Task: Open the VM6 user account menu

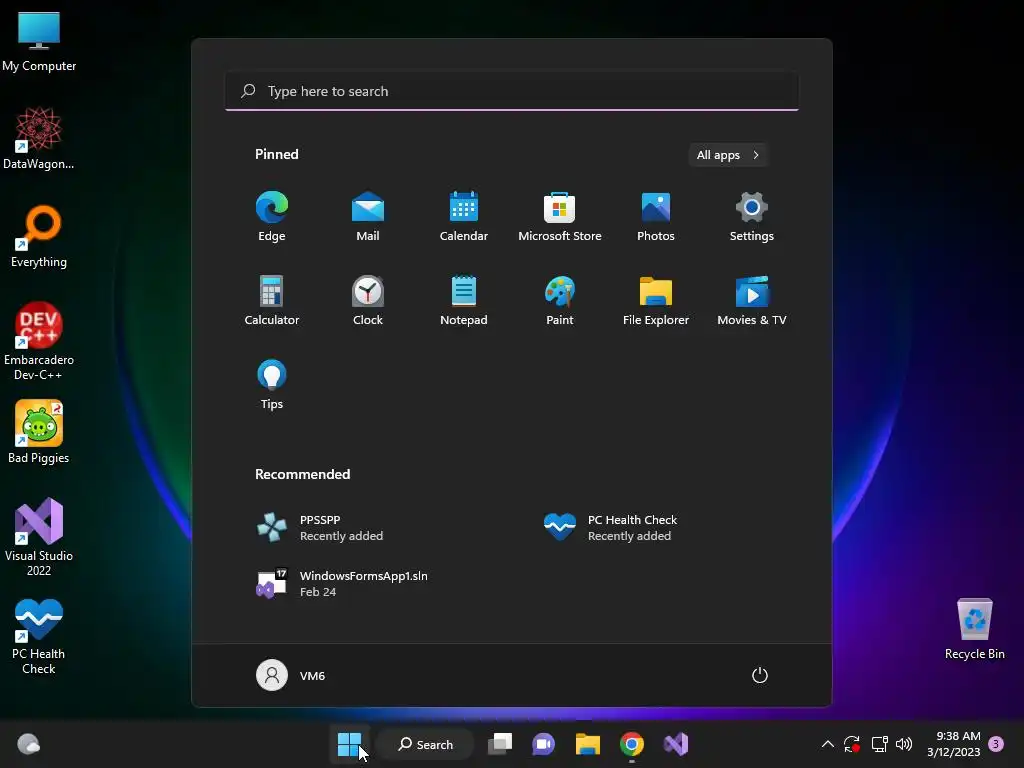Action: (x=291, y=675)
